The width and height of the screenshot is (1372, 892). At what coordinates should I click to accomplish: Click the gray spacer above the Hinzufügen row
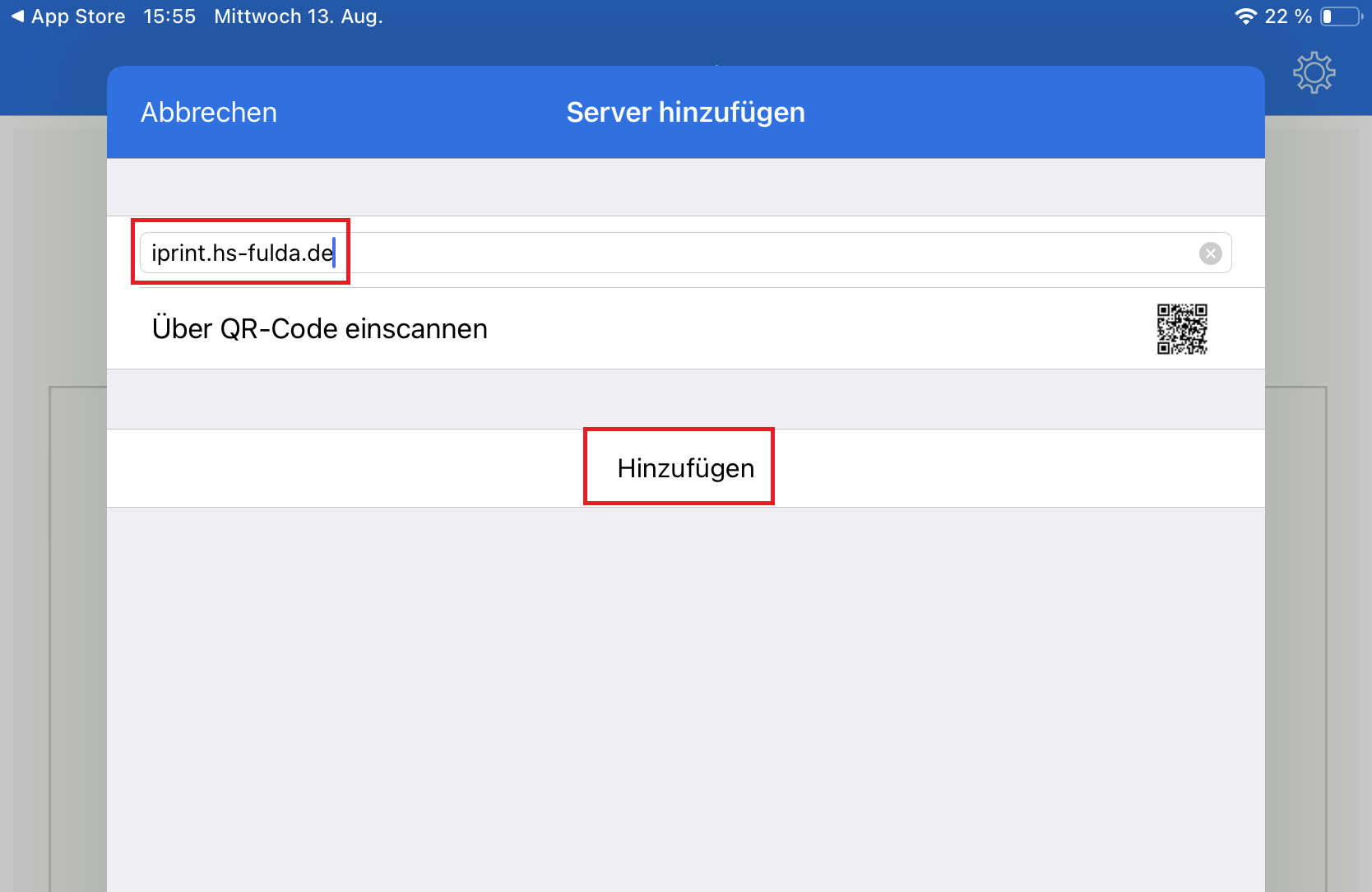tap(685, 399)
